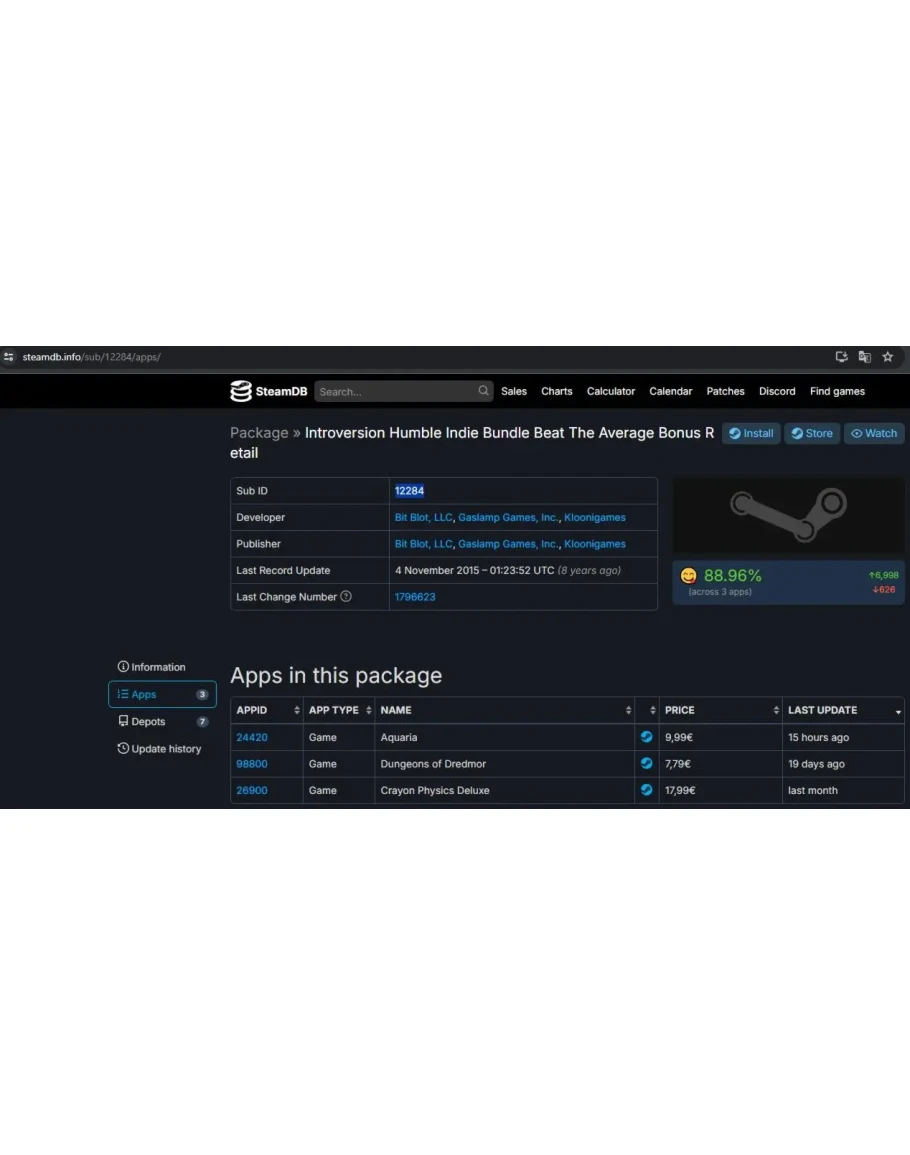Click the search magnifier icon
The width and height of the screenshot is (910, 1155).
[483, 391]
